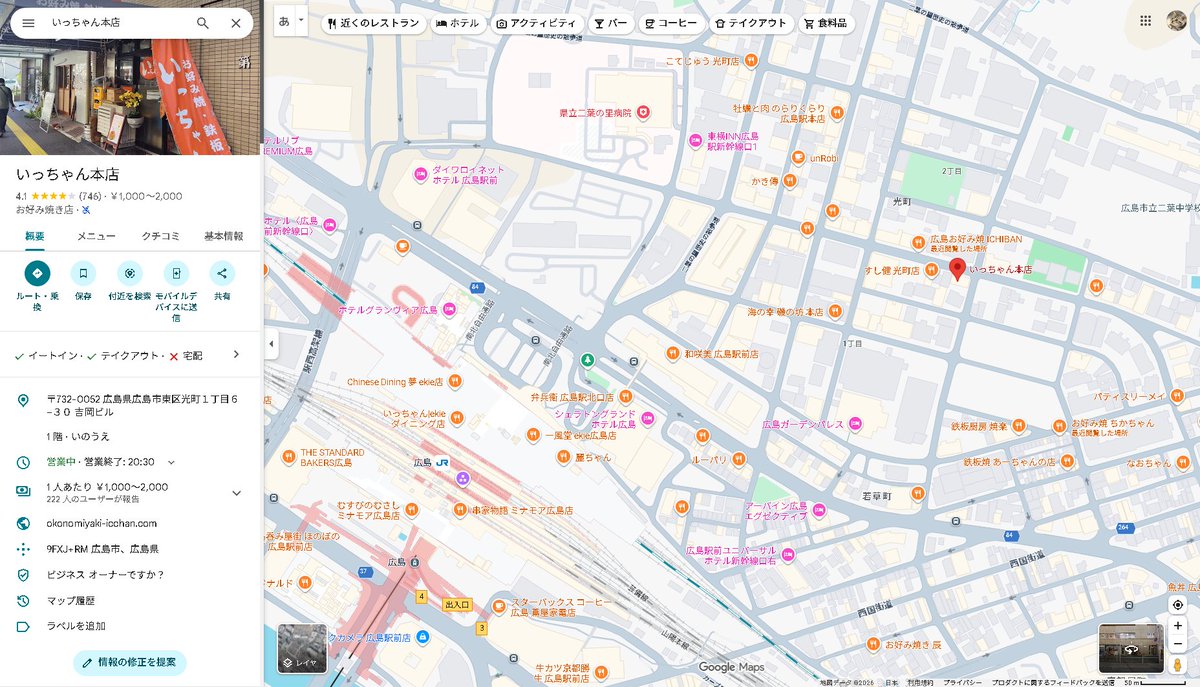Click the my-location target icon
Viewport: 1200px width, 687px height.
[1178, 605]
